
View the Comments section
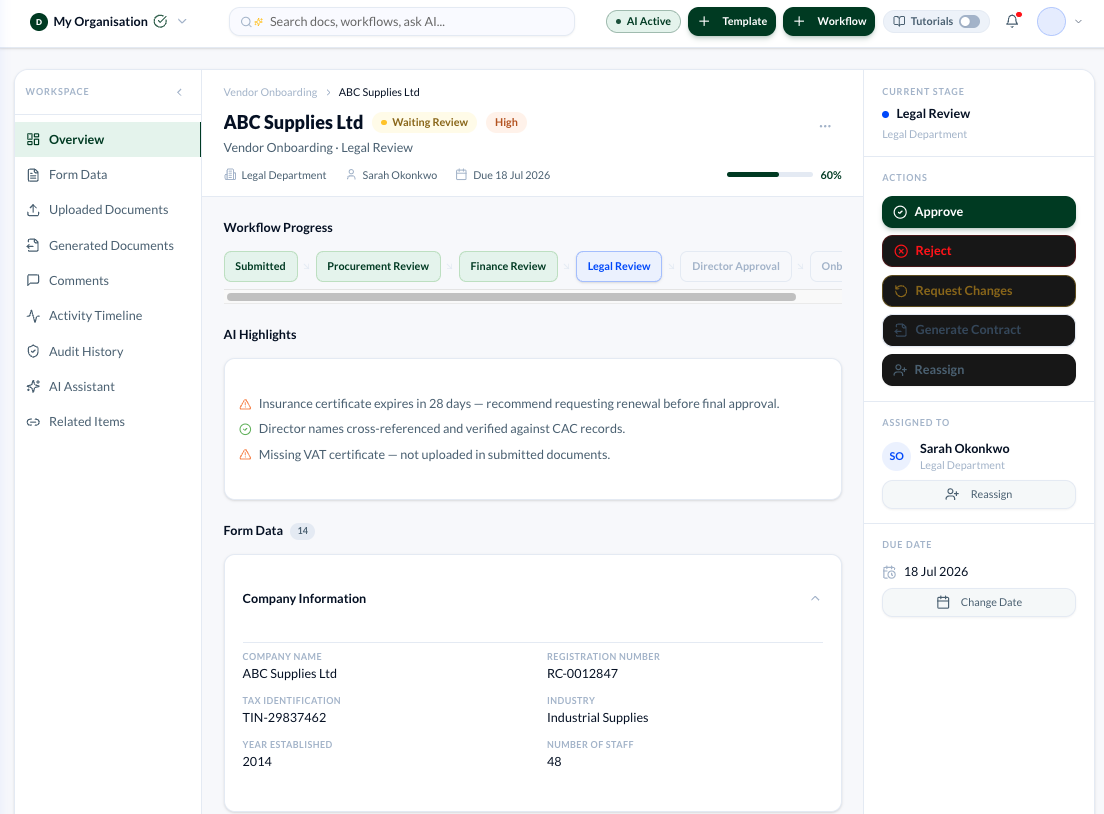108,280
